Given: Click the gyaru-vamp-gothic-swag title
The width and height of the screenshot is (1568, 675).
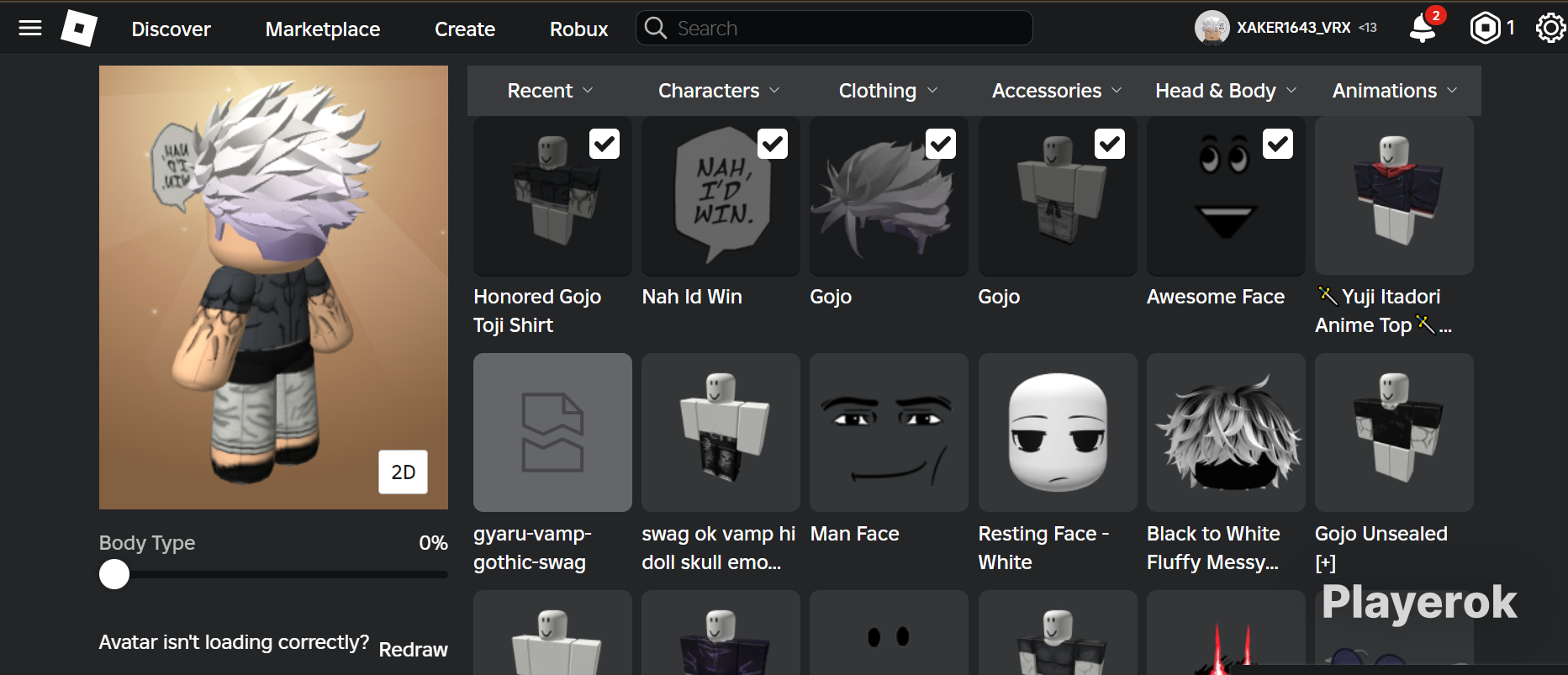Looking at the screenshot, I should (x=532, y=548).
